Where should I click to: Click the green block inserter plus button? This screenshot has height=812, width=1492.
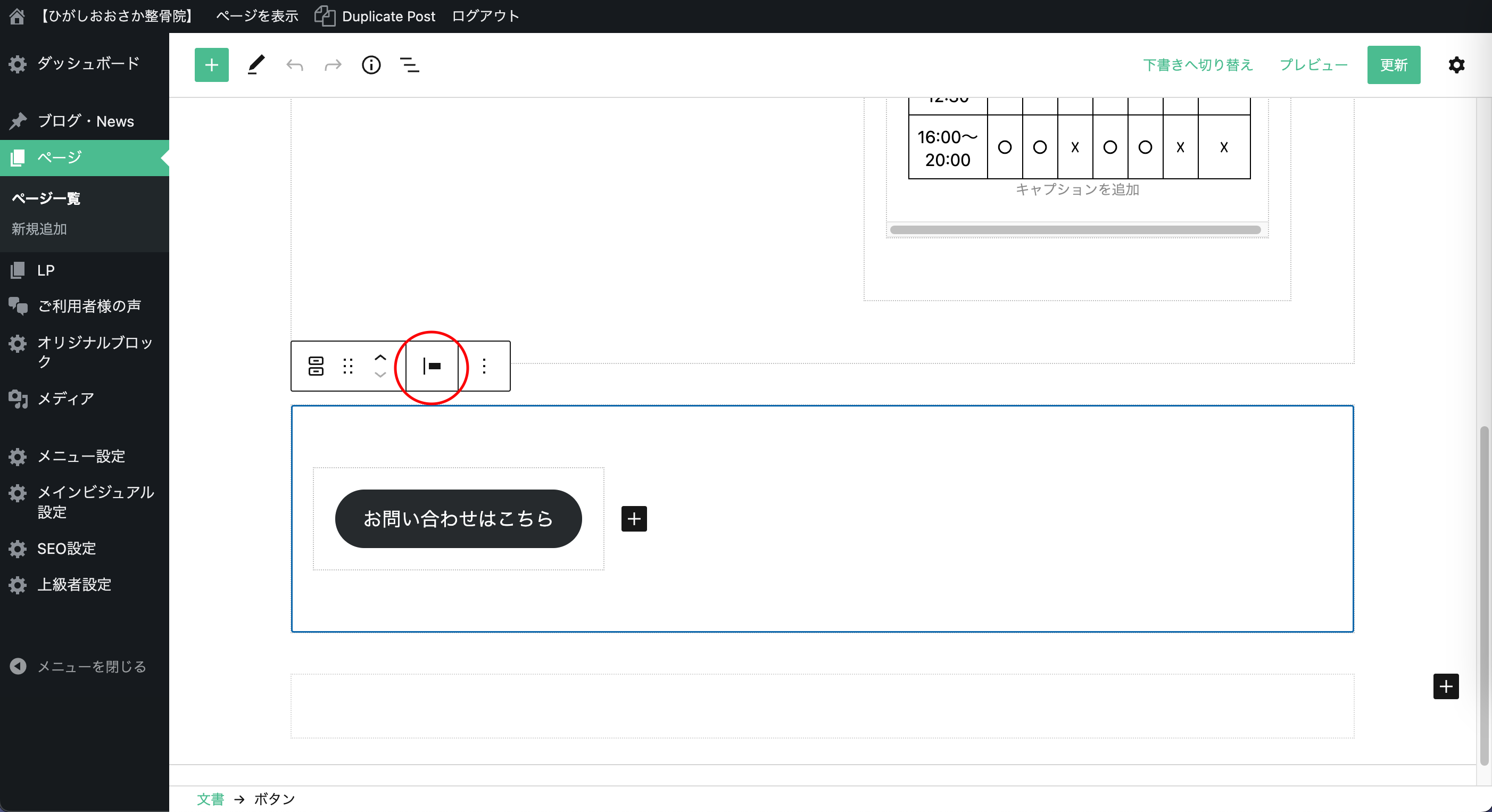[x=211, y=65]
